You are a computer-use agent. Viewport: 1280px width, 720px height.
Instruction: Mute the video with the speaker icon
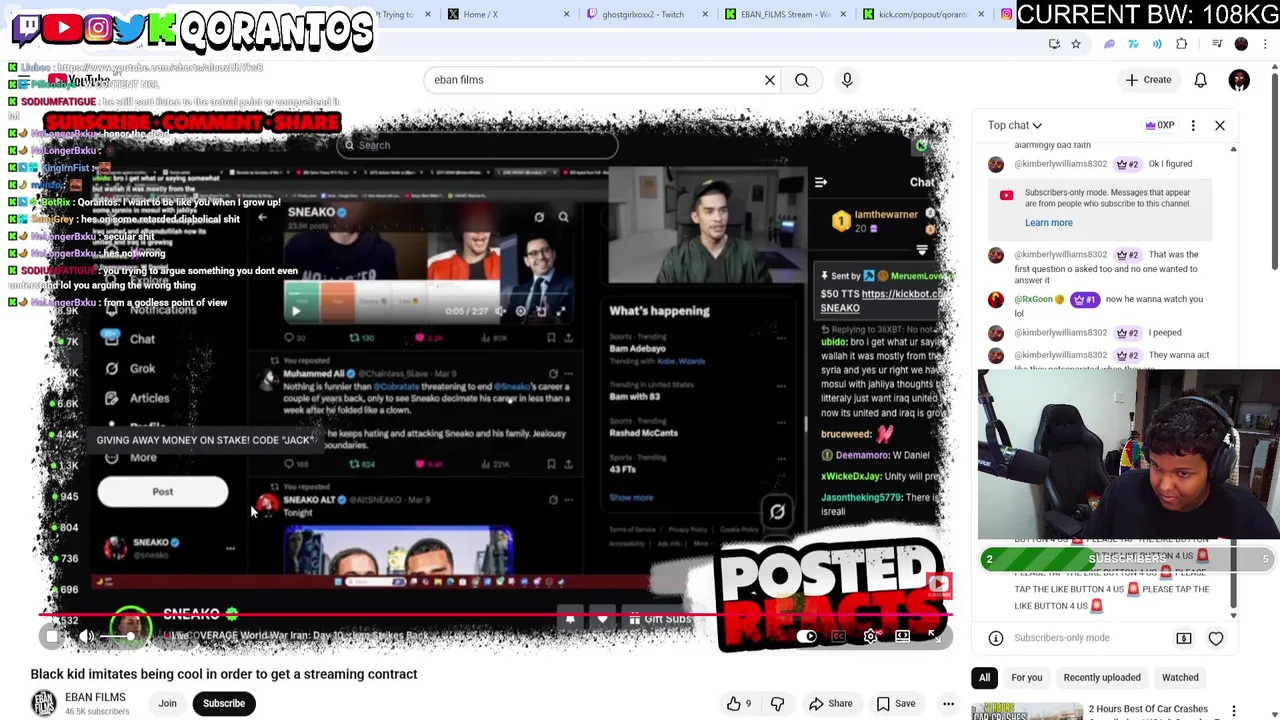87,636
